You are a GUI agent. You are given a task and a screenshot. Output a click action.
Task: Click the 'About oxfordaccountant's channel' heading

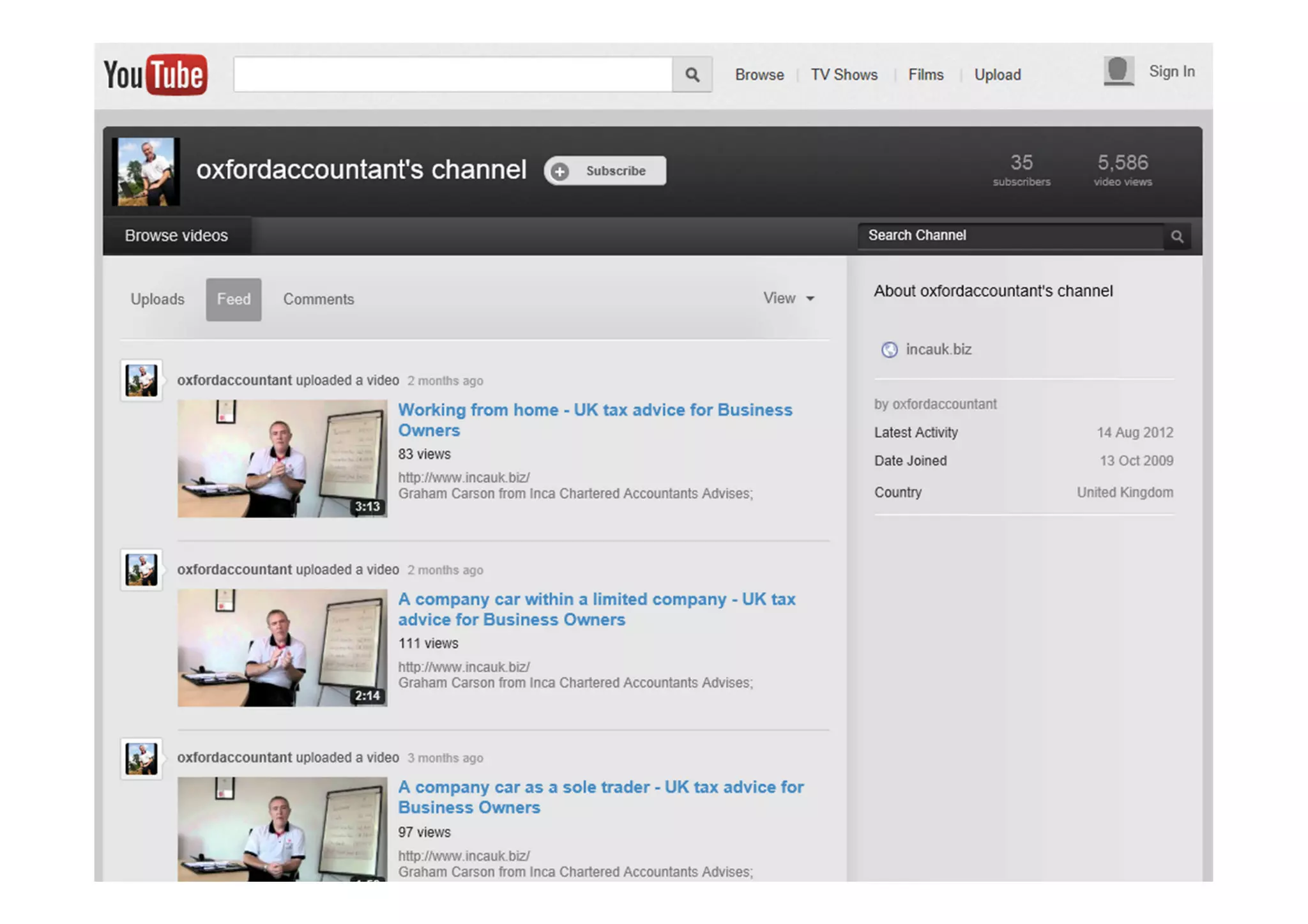point(993,291)
